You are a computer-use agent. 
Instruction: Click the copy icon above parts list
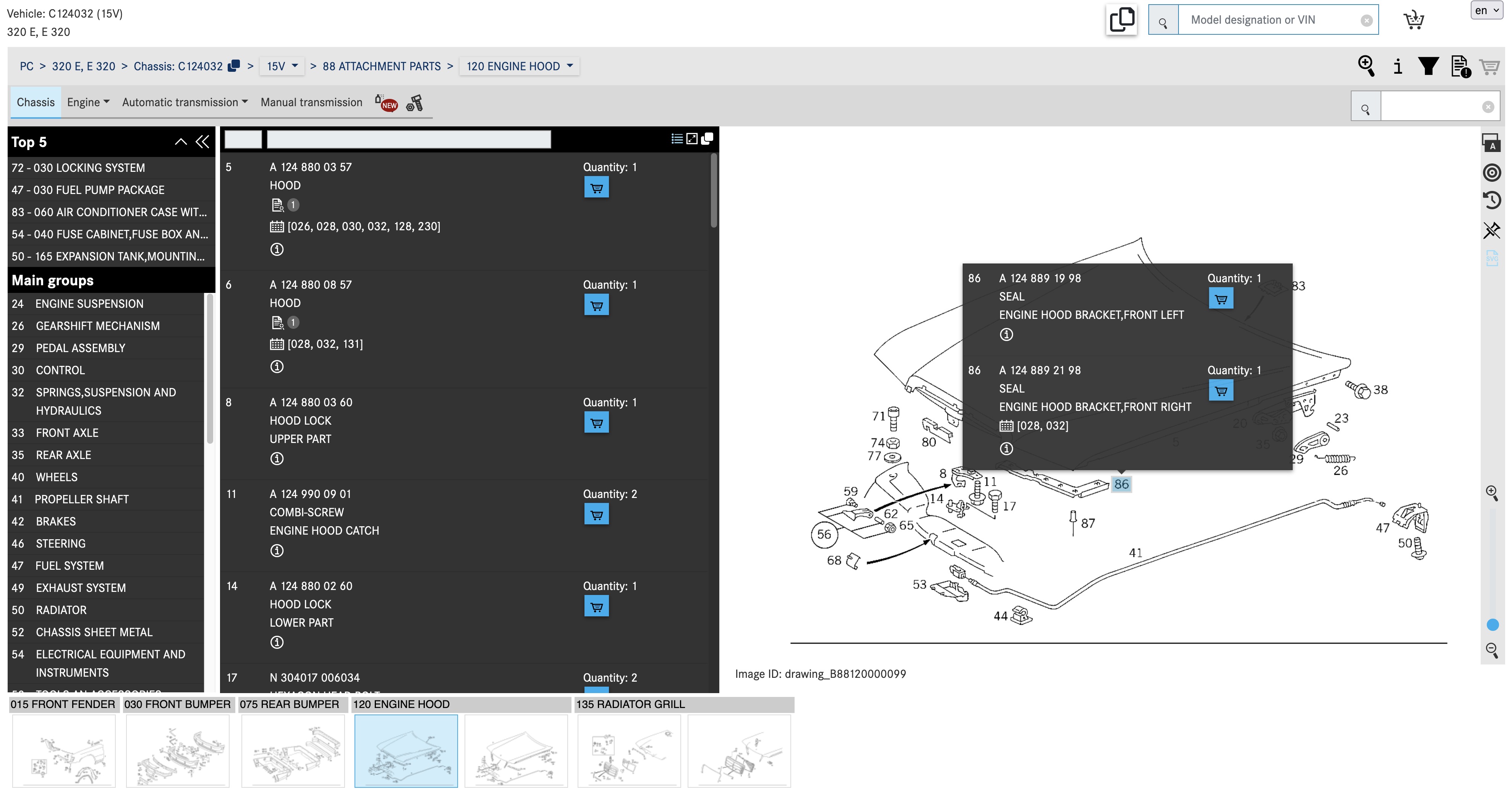[x=707, y=139]
